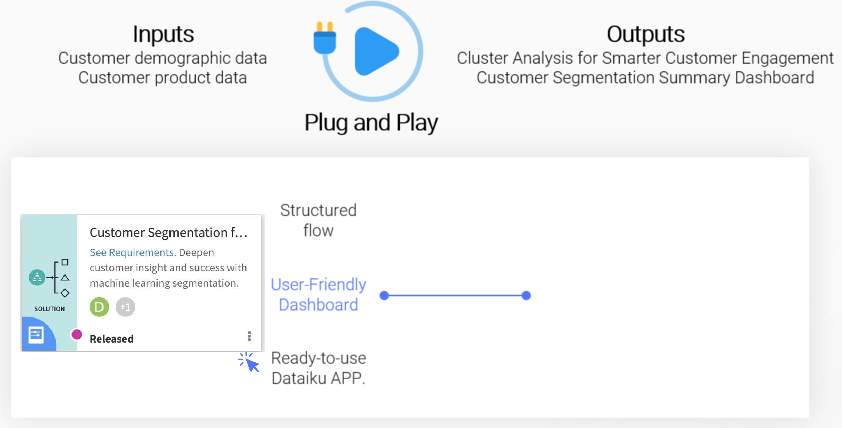Screen dimensions: 842x428
Task: Click the Released status text
Action: (x=112, y=339)
